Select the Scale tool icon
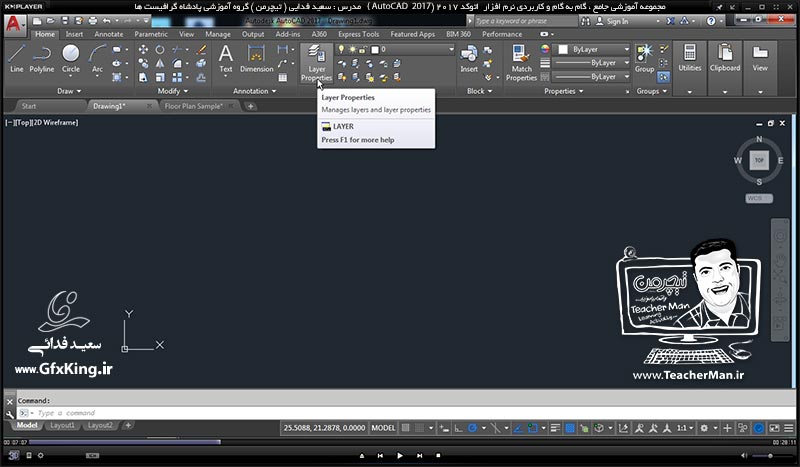 (160, 77)
